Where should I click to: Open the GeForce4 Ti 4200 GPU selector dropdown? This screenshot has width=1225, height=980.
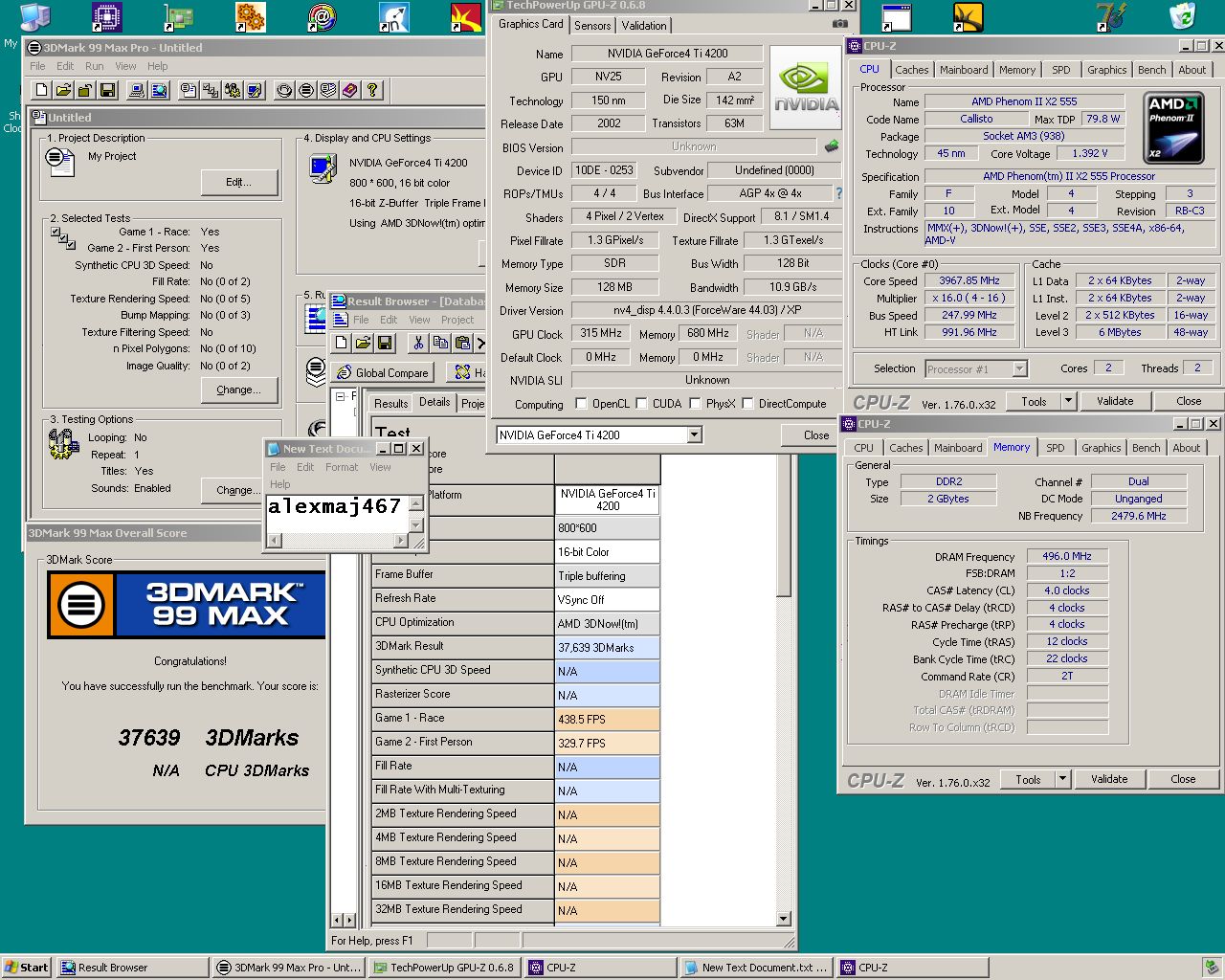coord(695,435)
